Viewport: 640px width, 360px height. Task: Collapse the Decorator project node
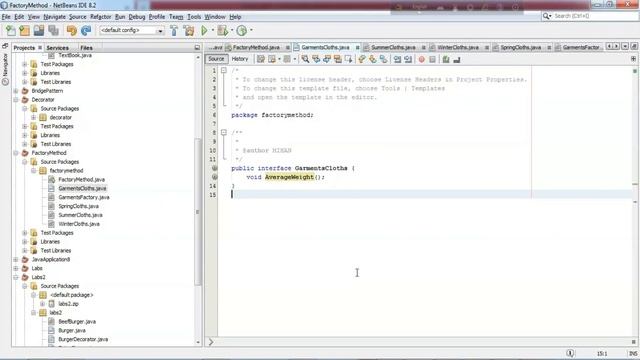(16, 100)
